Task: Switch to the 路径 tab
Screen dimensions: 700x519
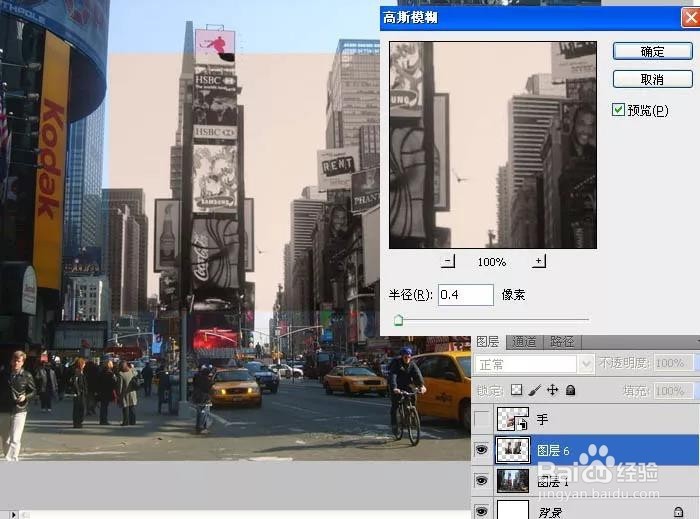Action: 562,342
